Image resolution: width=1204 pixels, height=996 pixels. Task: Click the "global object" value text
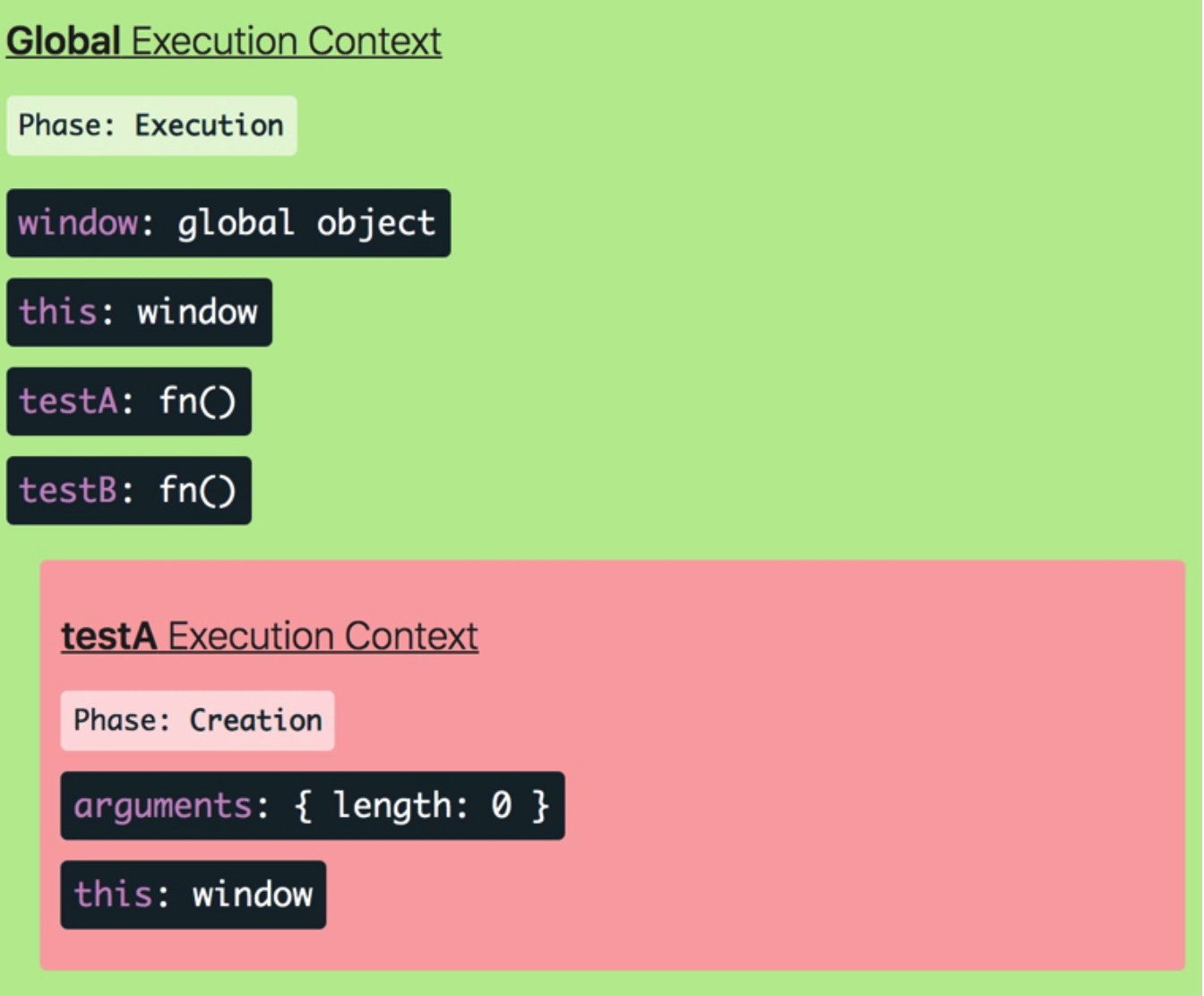pos(306,223)
